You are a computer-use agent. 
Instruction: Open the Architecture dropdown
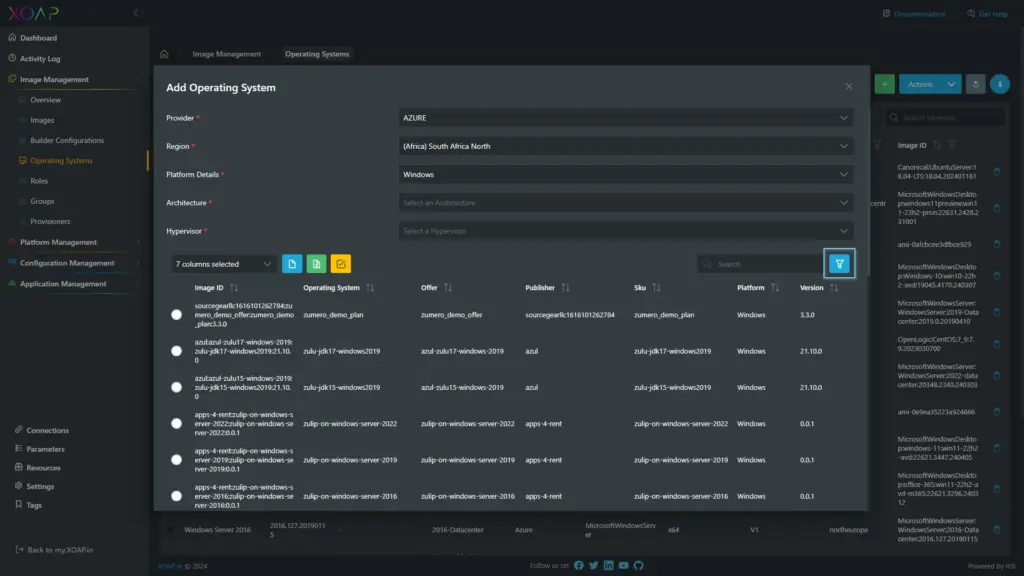click(626, 202)
